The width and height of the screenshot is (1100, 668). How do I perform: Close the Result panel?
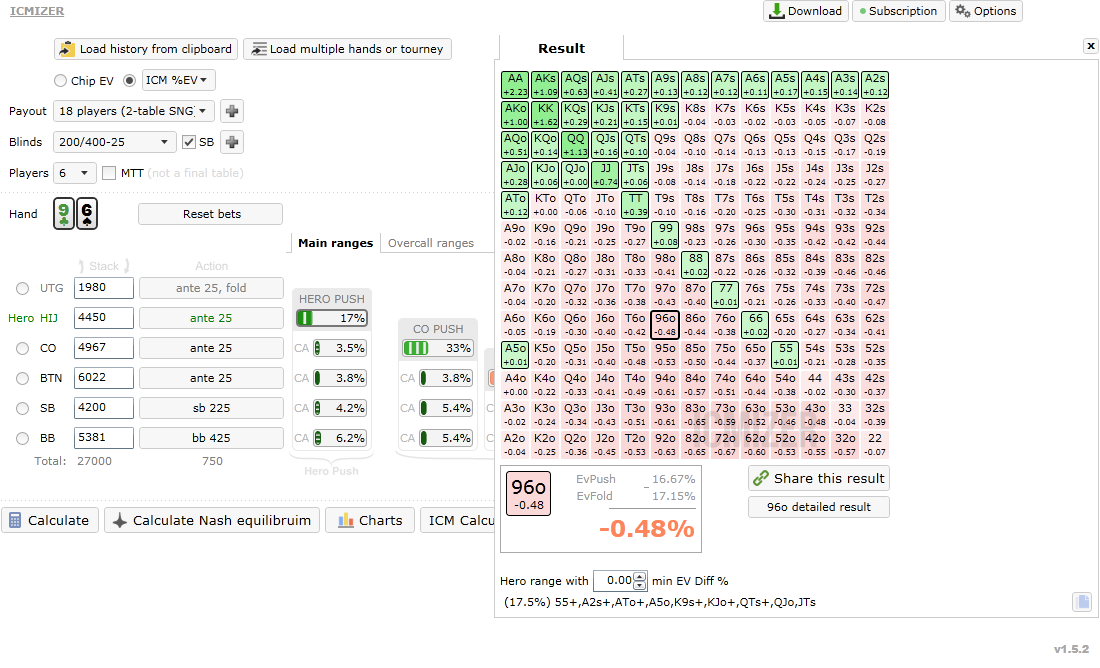[x=1090, y=46]
